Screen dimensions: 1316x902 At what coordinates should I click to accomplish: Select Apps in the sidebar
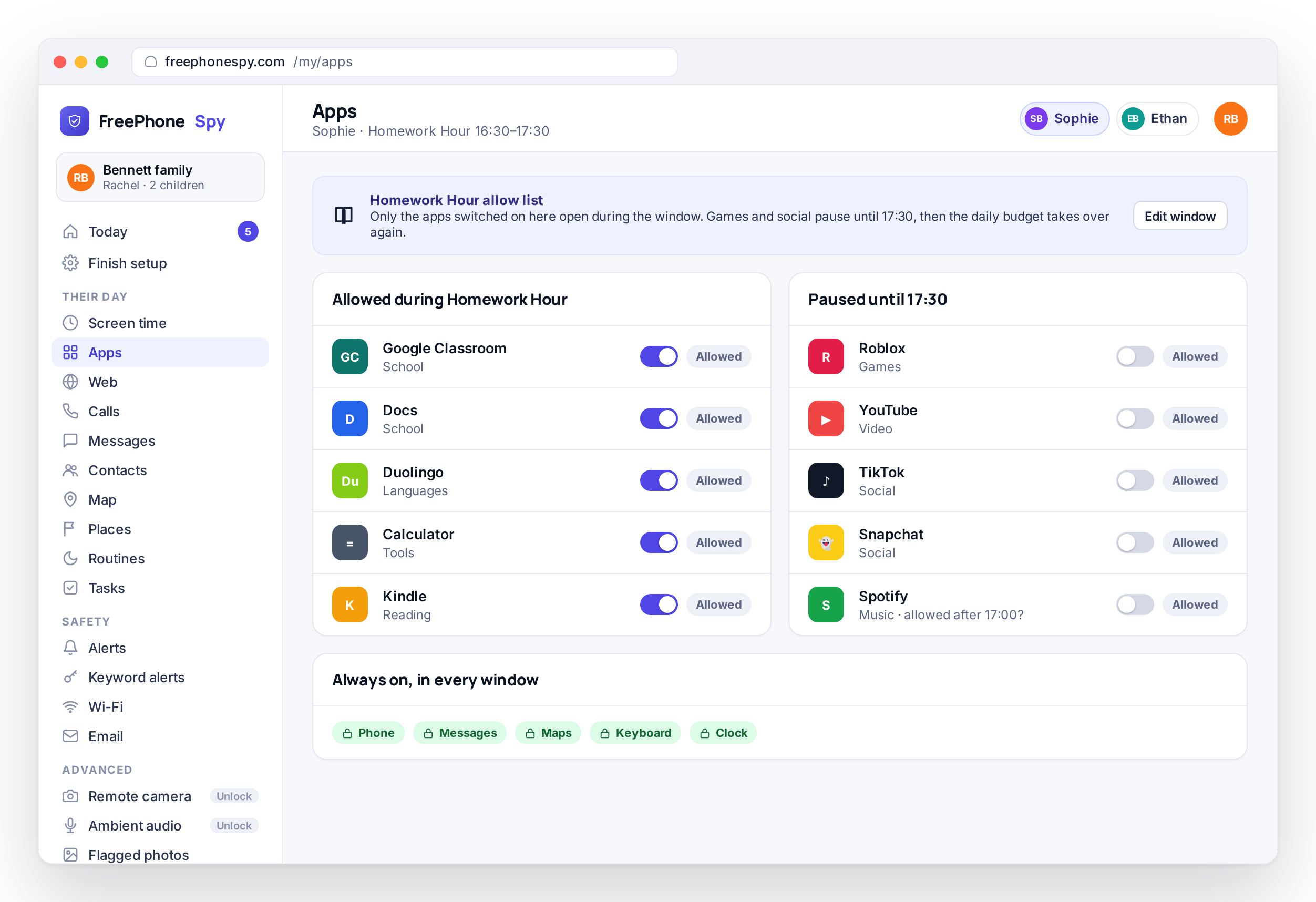(x=160, y=353)
